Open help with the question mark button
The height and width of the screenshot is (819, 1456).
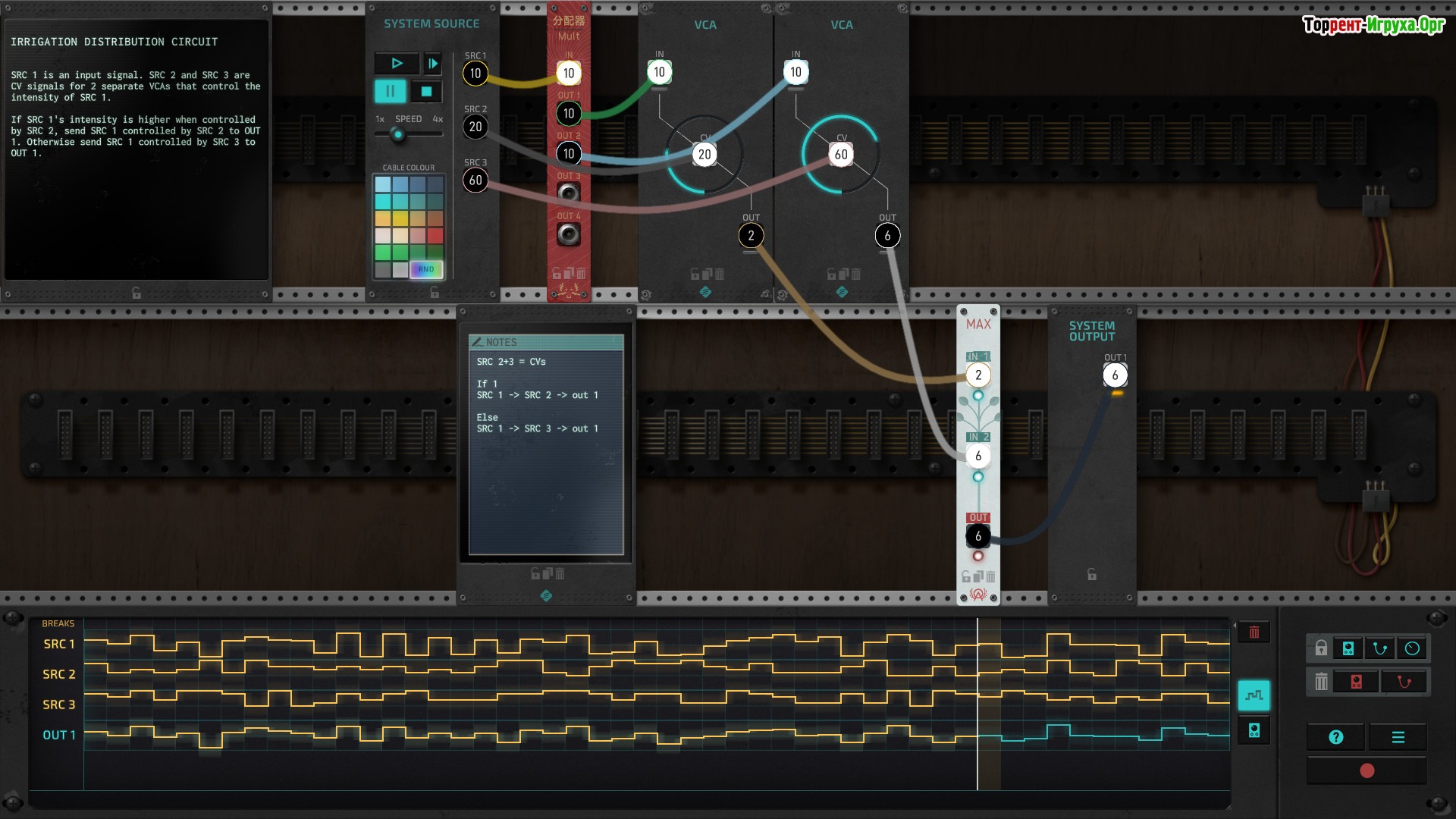(x=1336, y=737)
